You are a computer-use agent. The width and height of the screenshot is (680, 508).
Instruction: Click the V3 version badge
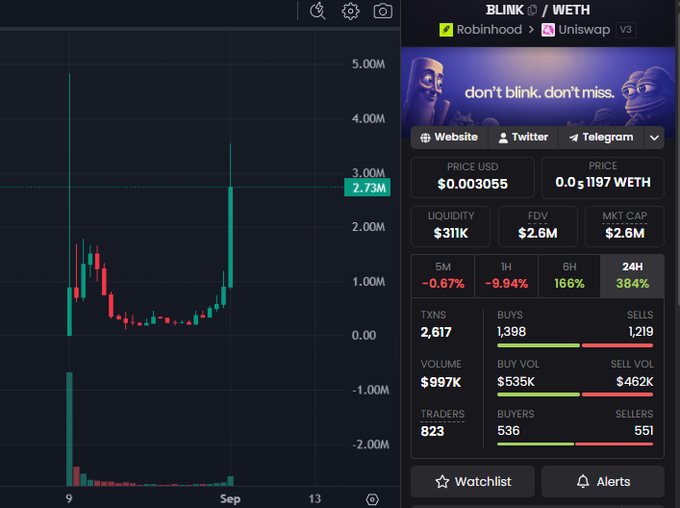click(x=625, y=29)
